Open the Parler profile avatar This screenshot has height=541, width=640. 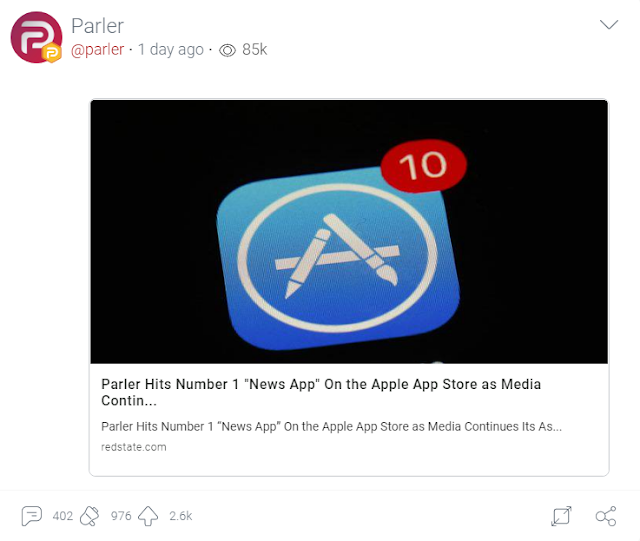click(x=36, y=37)
